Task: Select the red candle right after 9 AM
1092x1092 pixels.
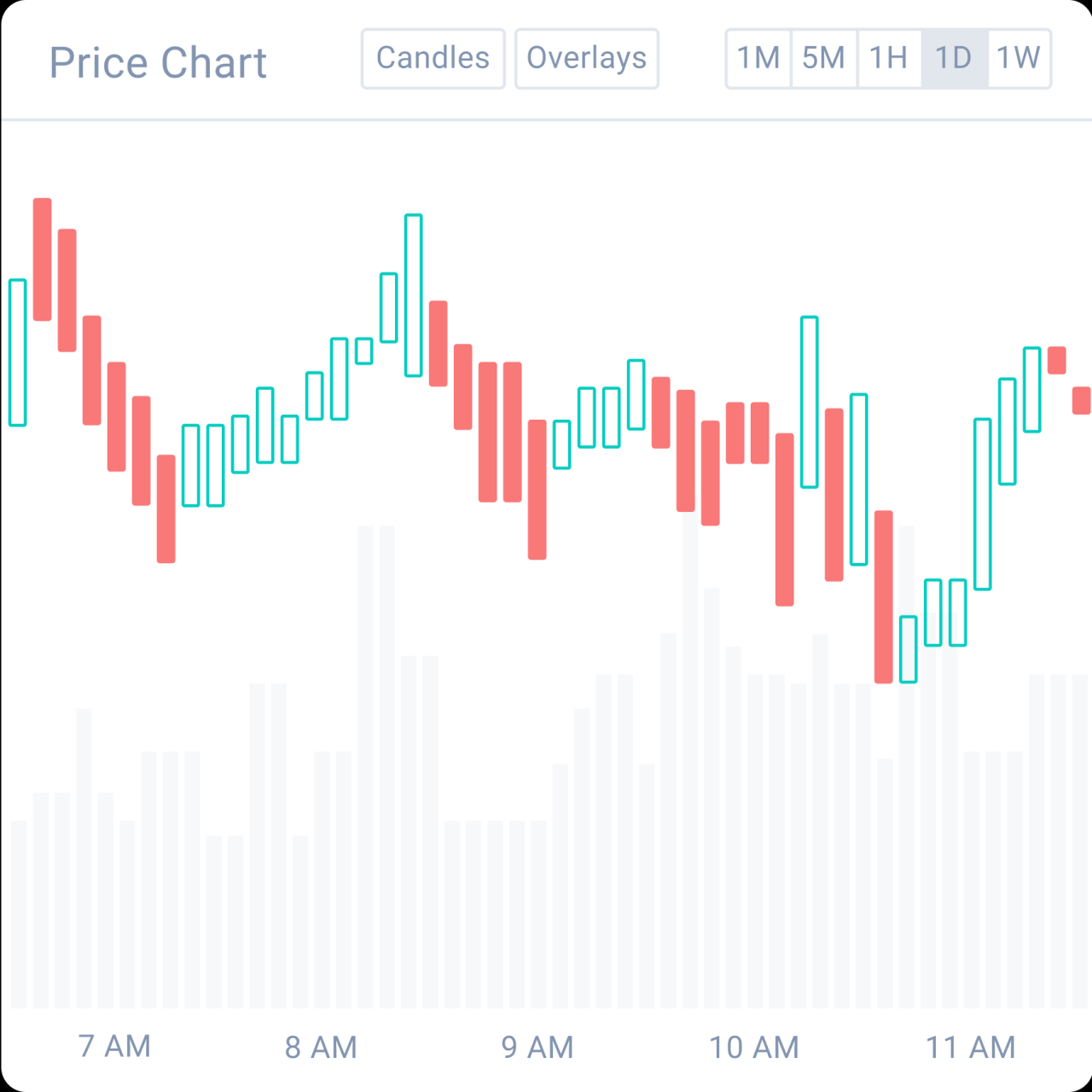Action: coord(537,491)
